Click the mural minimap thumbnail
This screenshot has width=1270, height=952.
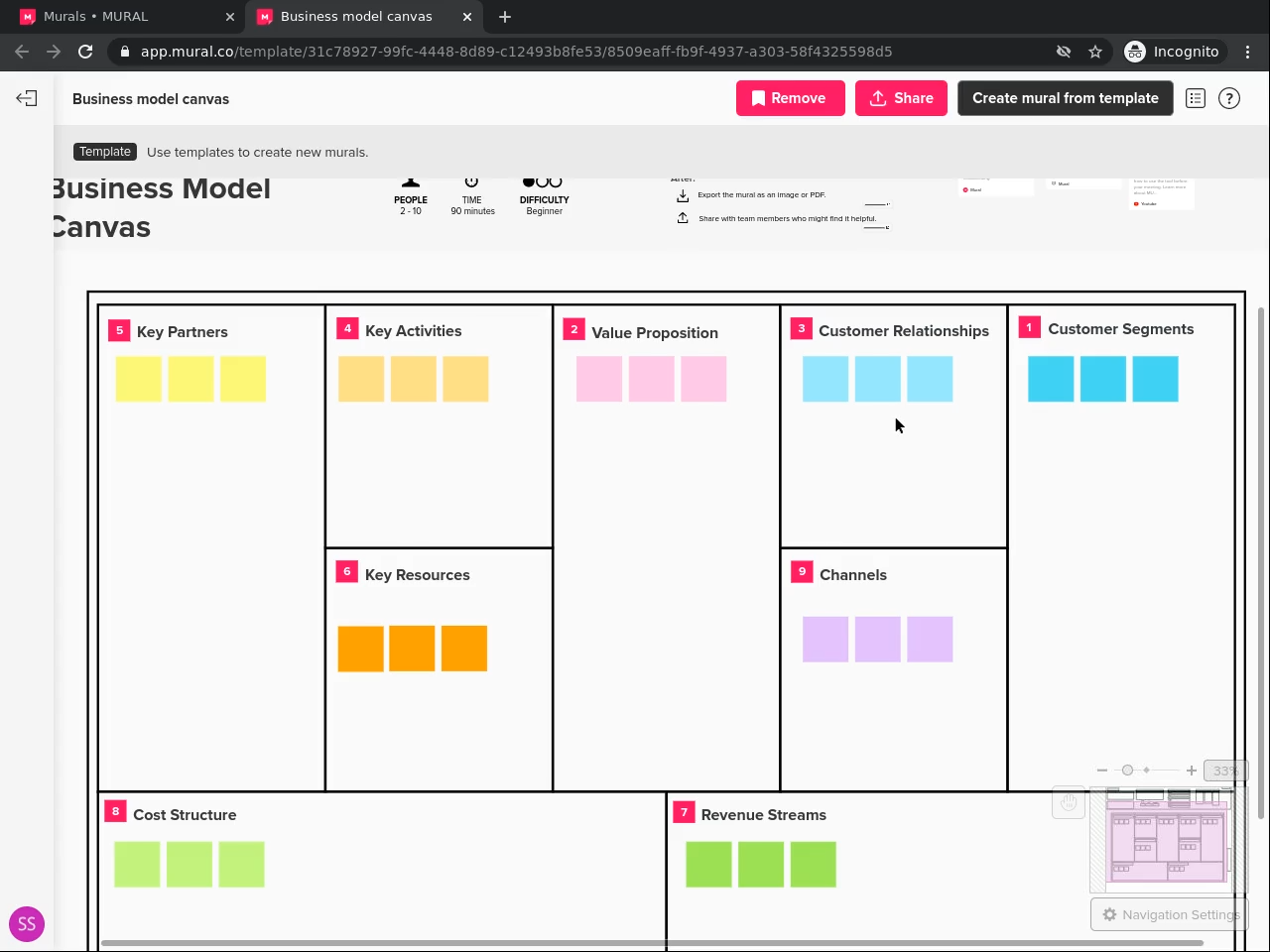(x=1168, y=843)
